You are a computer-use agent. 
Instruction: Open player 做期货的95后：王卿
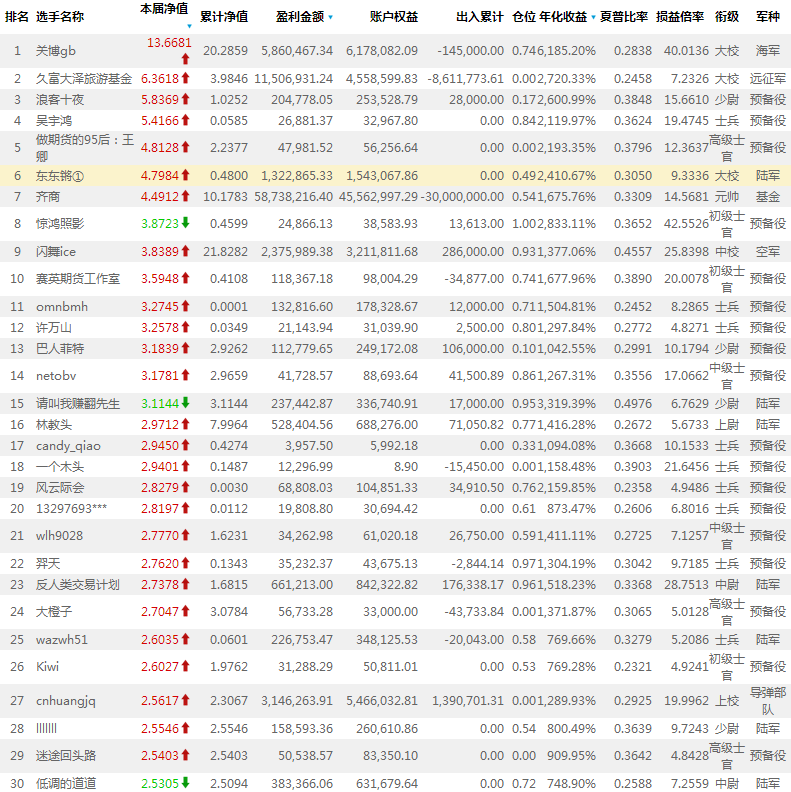pos(84,147)
